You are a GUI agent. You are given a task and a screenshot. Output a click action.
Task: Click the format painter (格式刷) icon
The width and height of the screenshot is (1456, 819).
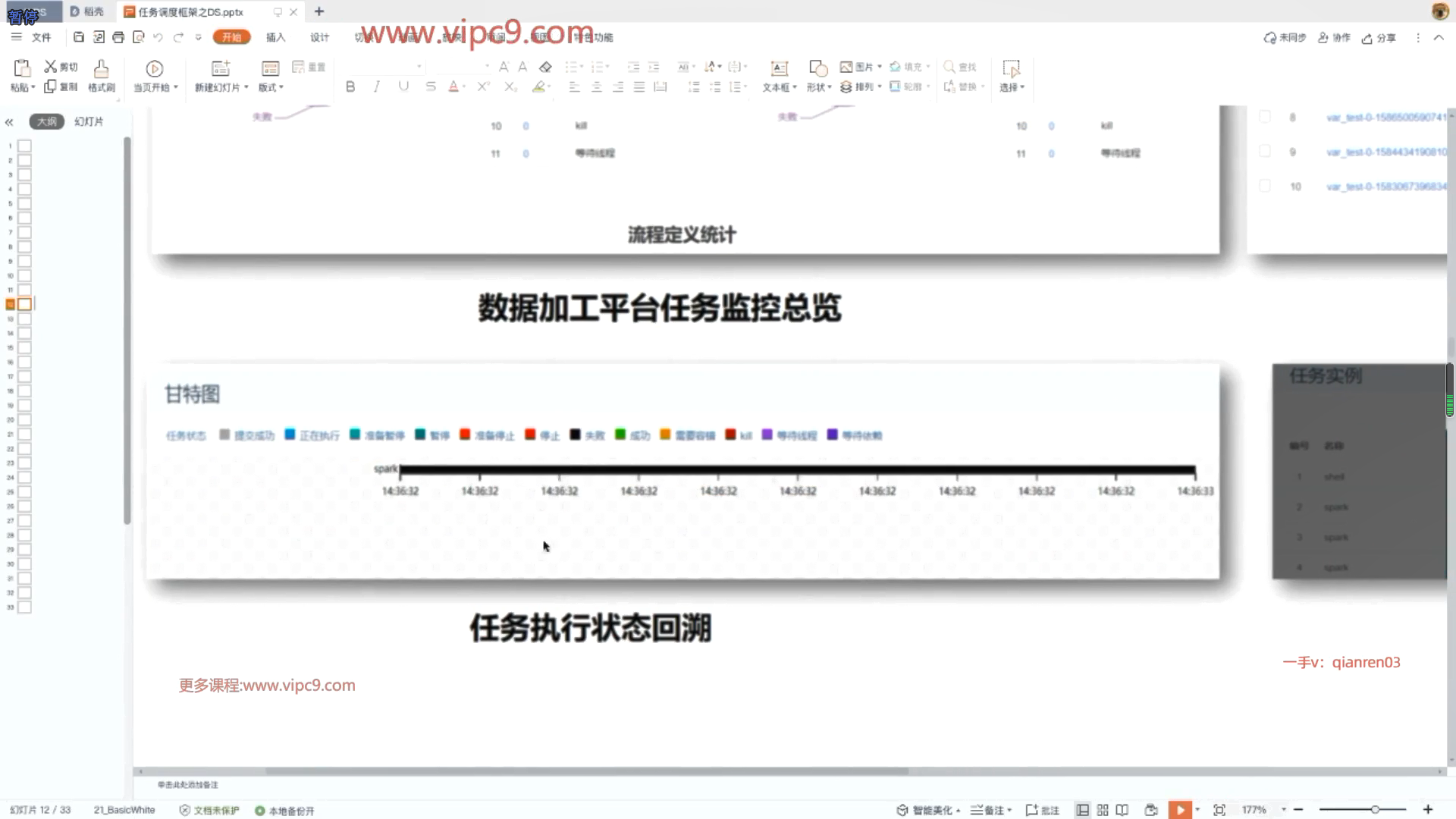(x=101, y=70)
